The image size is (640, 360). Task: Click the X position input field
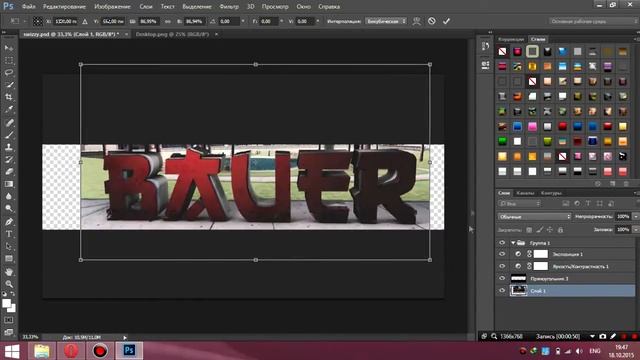click(x=66, y=21)
